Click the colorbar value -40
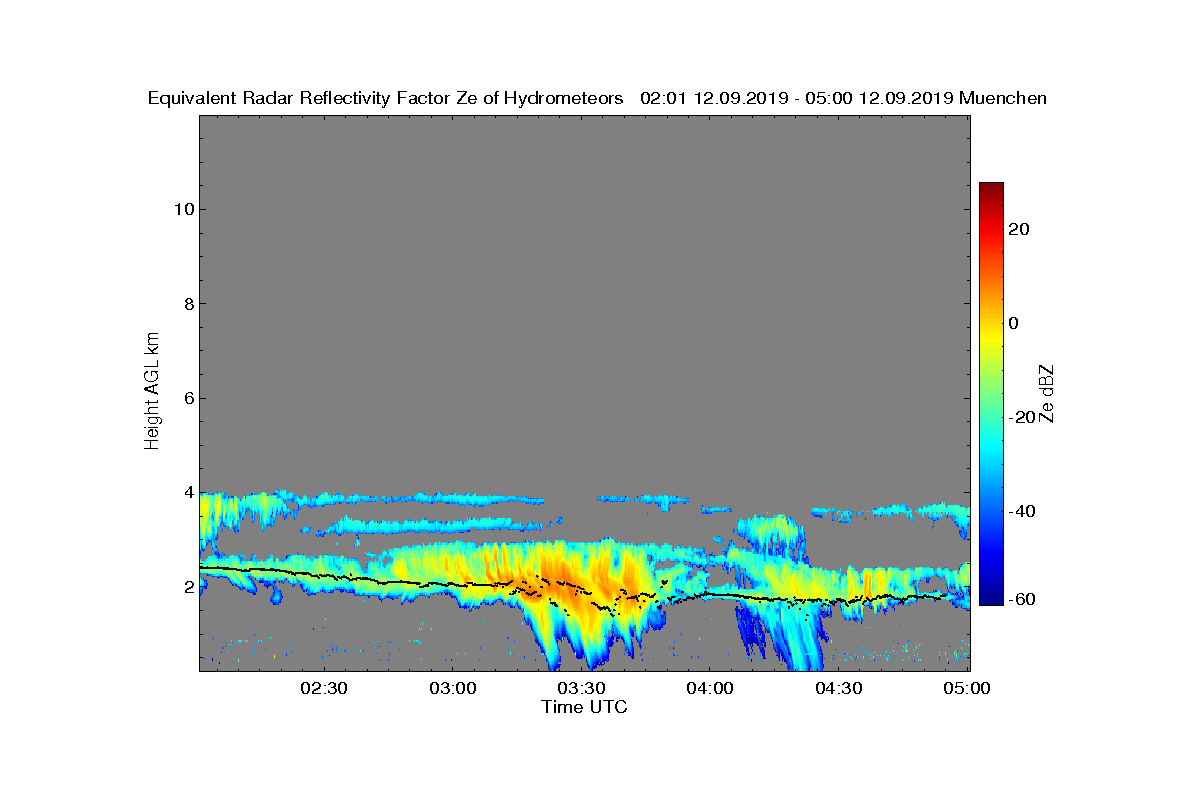This screenshot has width=1200, height=800. 1020,512
